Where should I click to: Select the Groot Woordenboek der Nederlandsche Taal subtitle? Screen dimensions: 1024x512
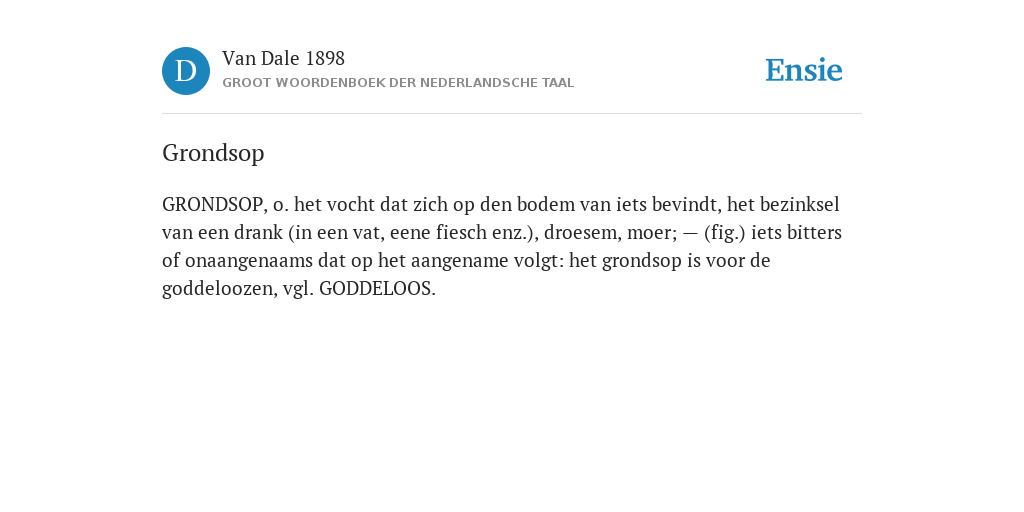(x=398, y=83)
